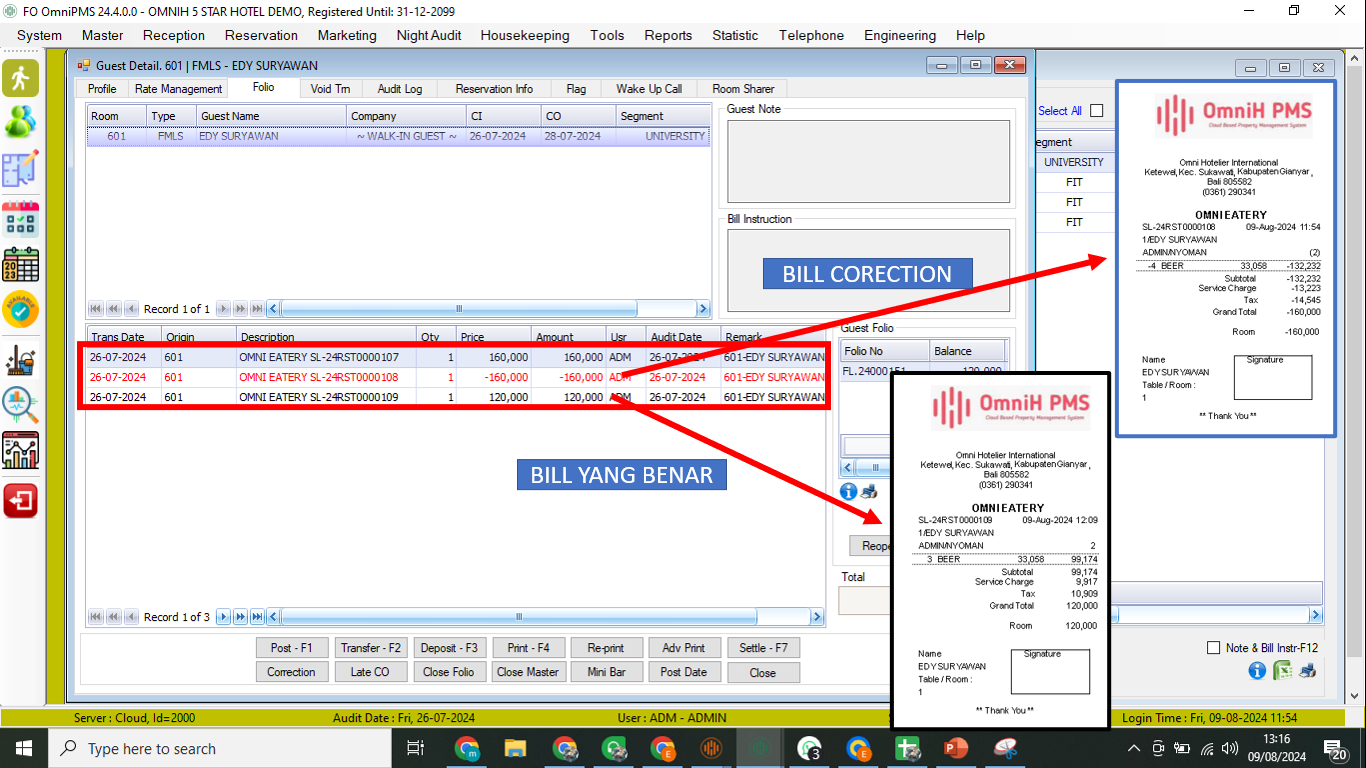The width and height of the screenshot is (1366, 768).
Task: Click the Available badge sidebar icon
Action: tap(20, 310)
